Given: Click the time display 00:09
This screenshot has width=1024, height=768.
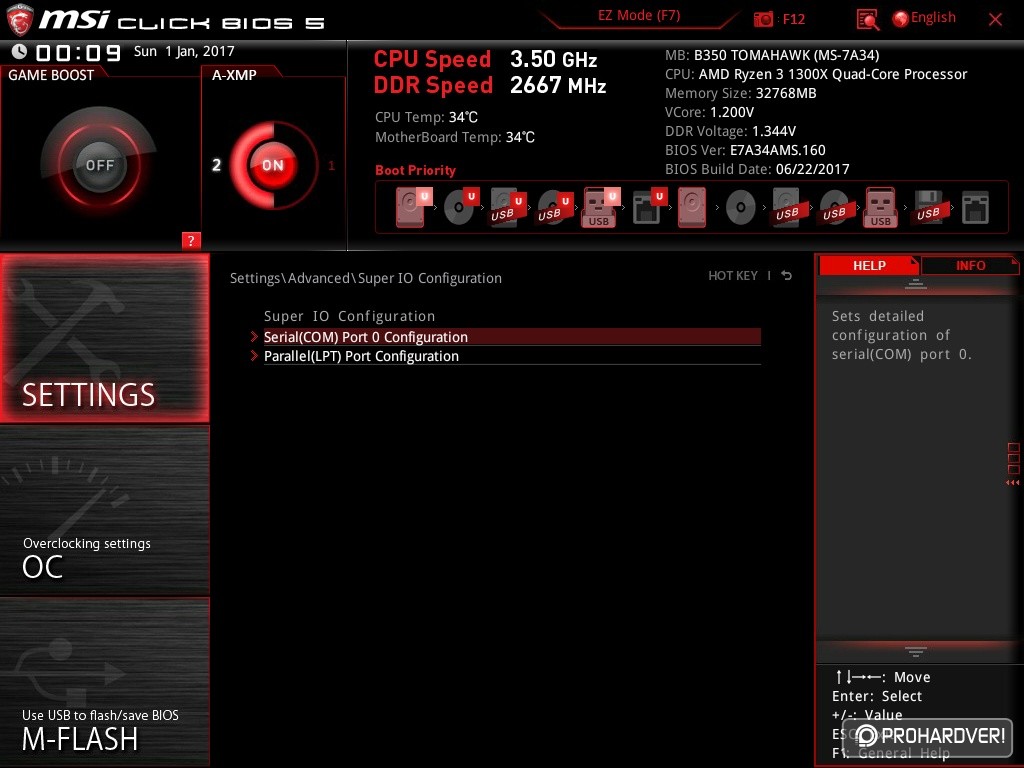Looking at the screenshot, I should [x=78, y=52].
